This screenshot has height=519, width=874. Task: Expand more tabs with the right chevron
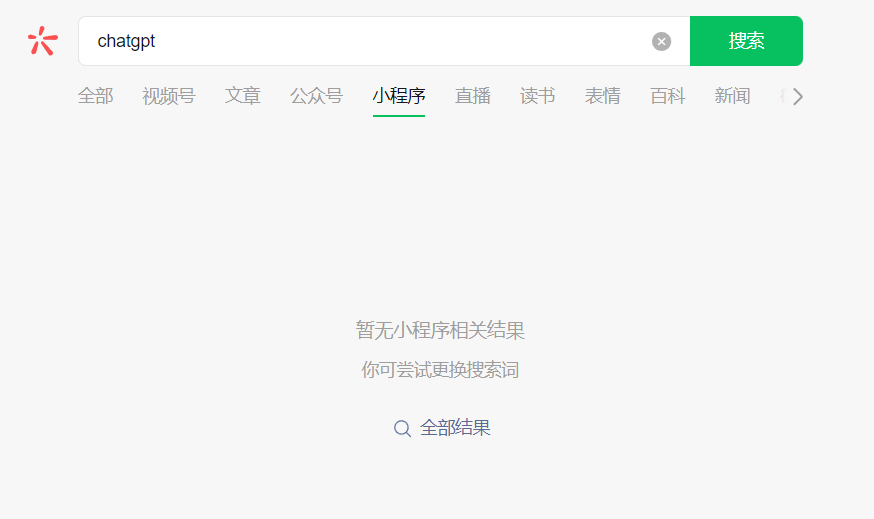point(798,96)
